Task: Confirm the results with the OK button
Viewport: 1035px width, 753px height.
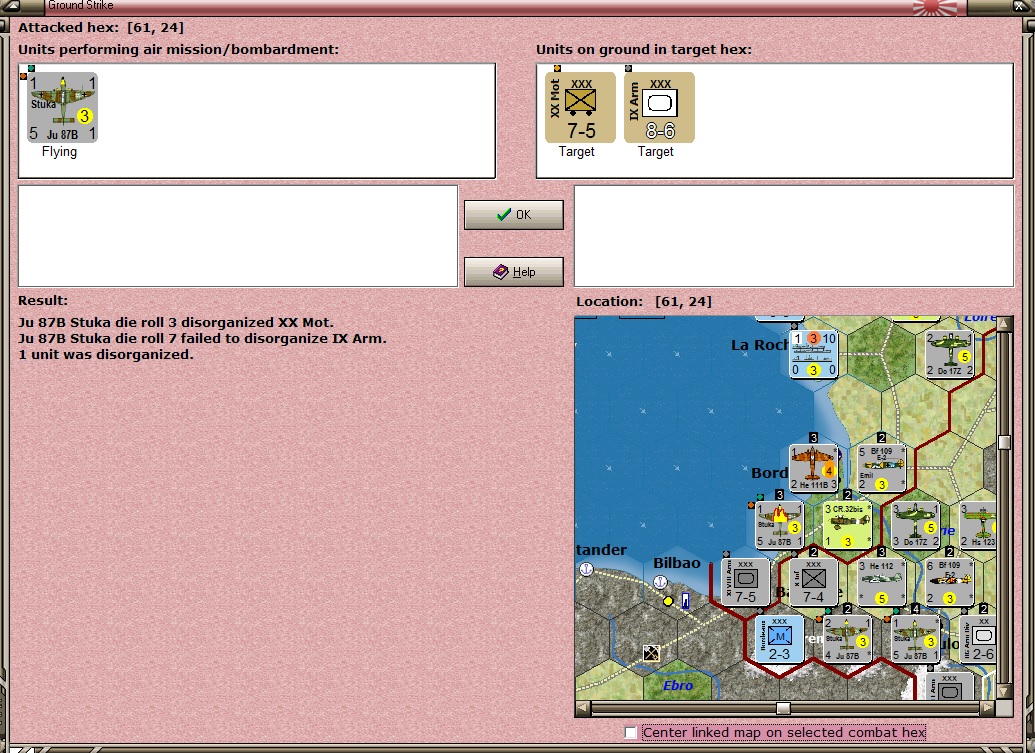Action: coord(514,214)
